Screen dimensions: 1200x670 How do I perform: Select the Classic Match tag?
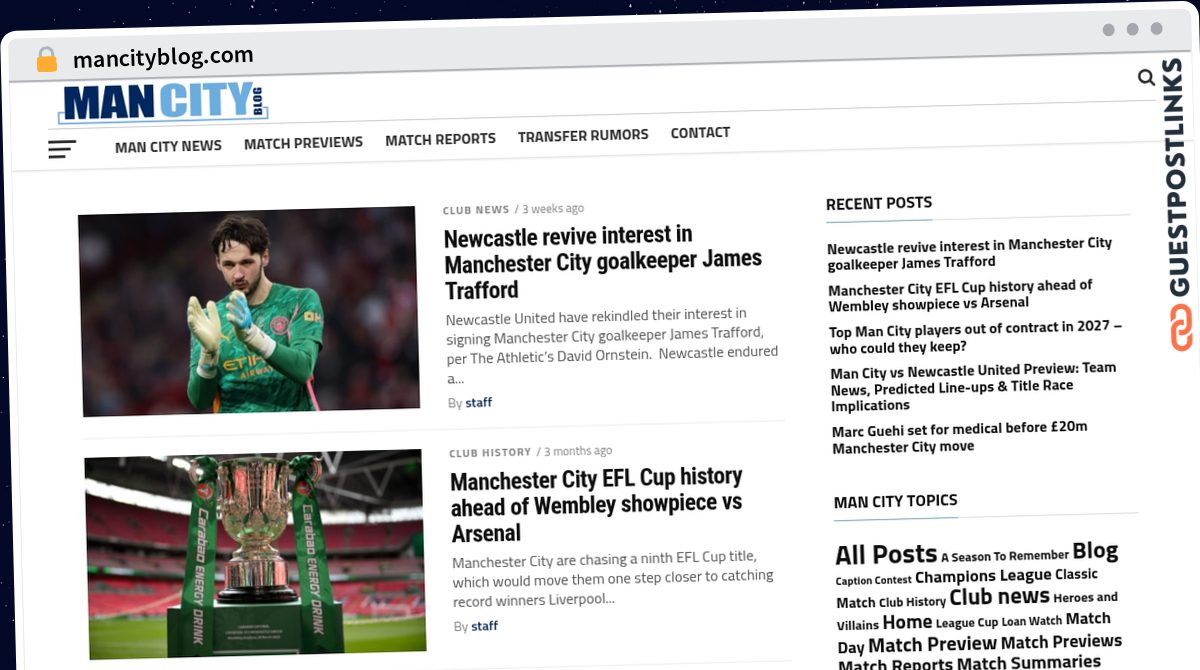click(967, 588)
